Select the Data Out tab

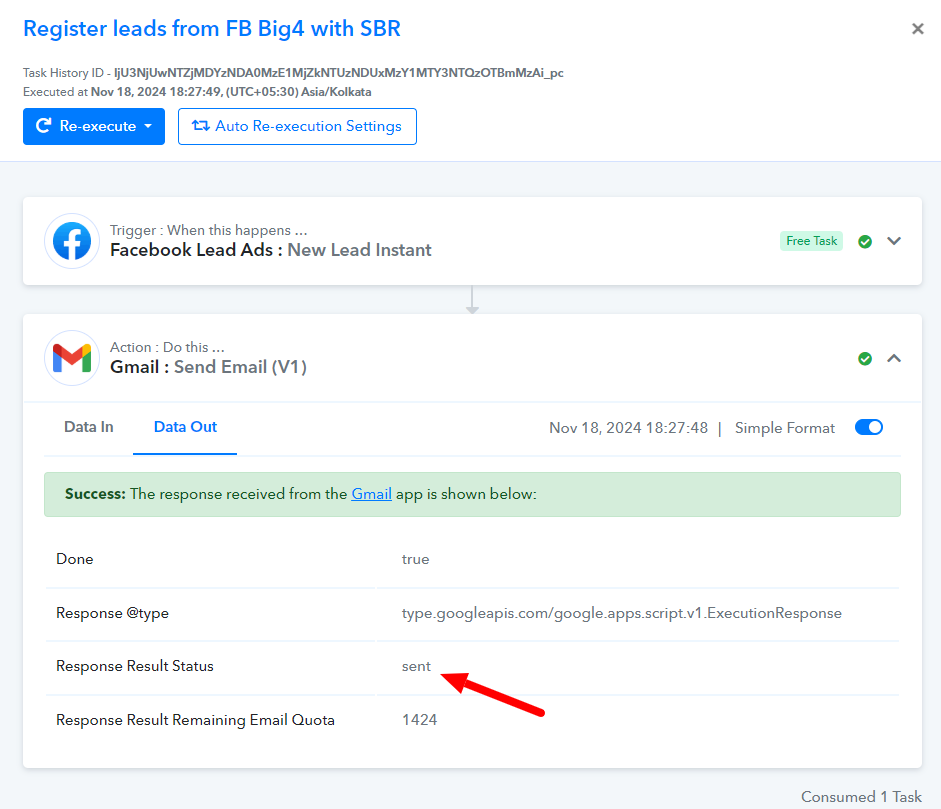click(185, 427)
